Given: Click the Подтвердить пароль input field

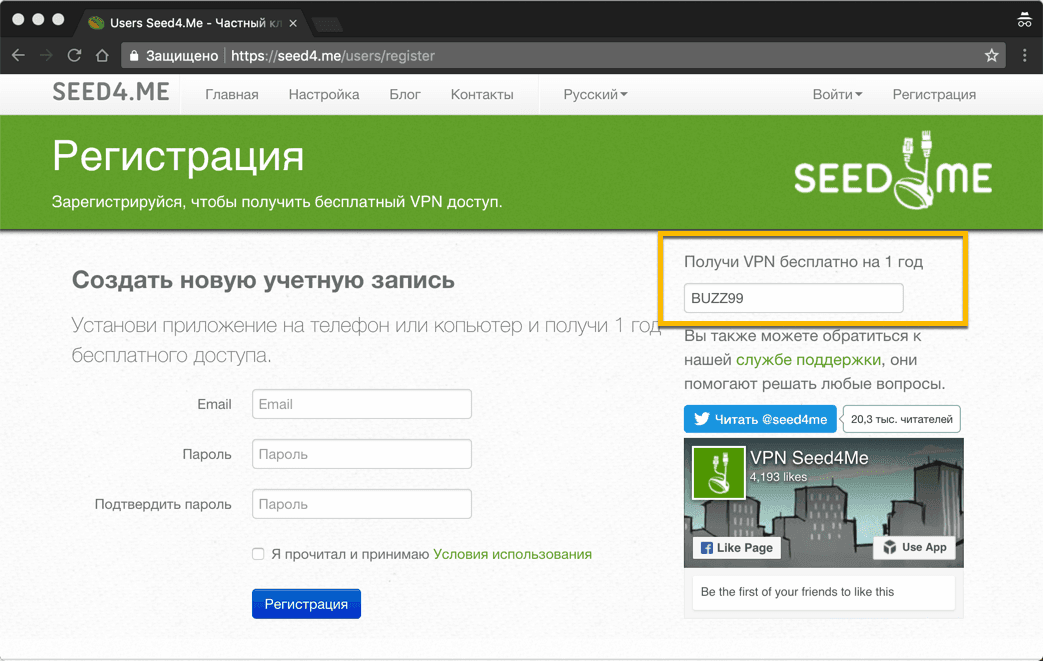Looking at the screenshot, I should (x=362, y=504).
